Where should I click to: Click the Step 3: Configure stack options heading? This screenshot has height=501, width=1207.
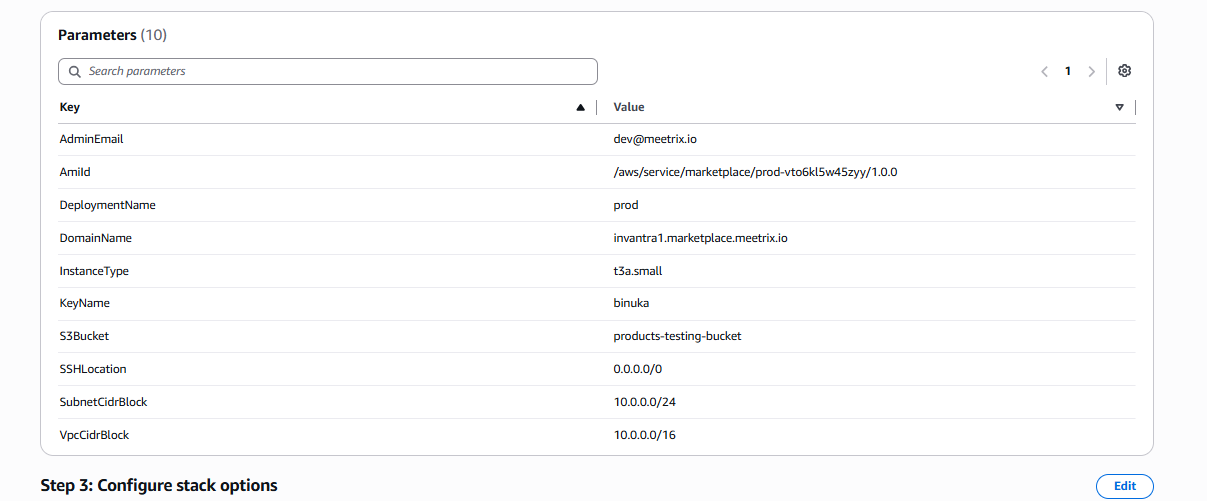[159, 485]
